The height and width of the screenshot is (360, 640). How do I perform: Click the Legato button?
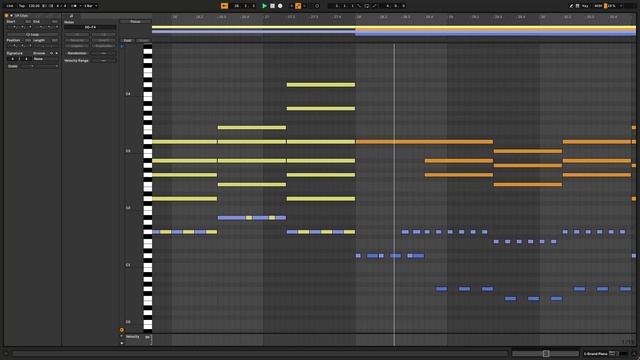coord(77,46)
